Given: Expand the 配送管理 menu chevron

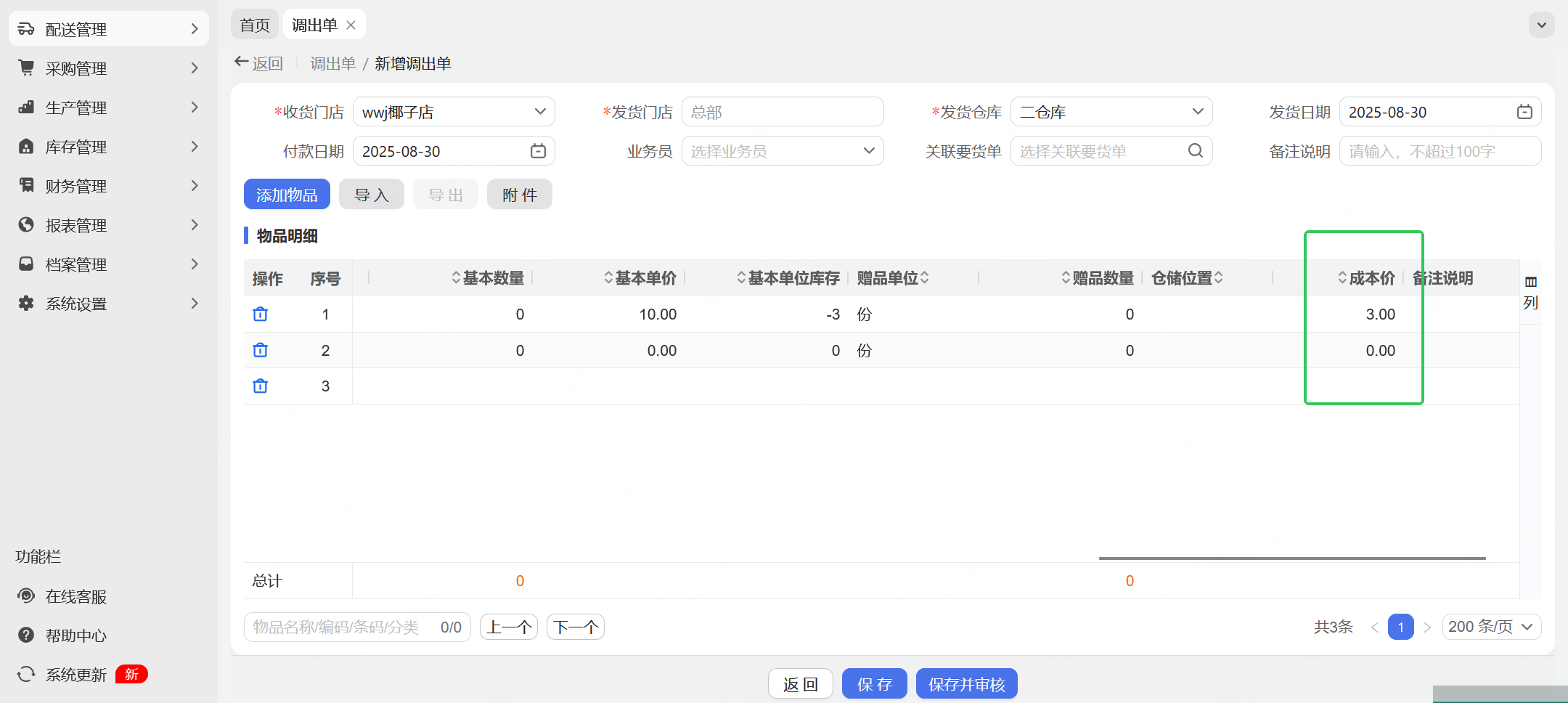Looking at the screenshot, I should click(194, 29).
